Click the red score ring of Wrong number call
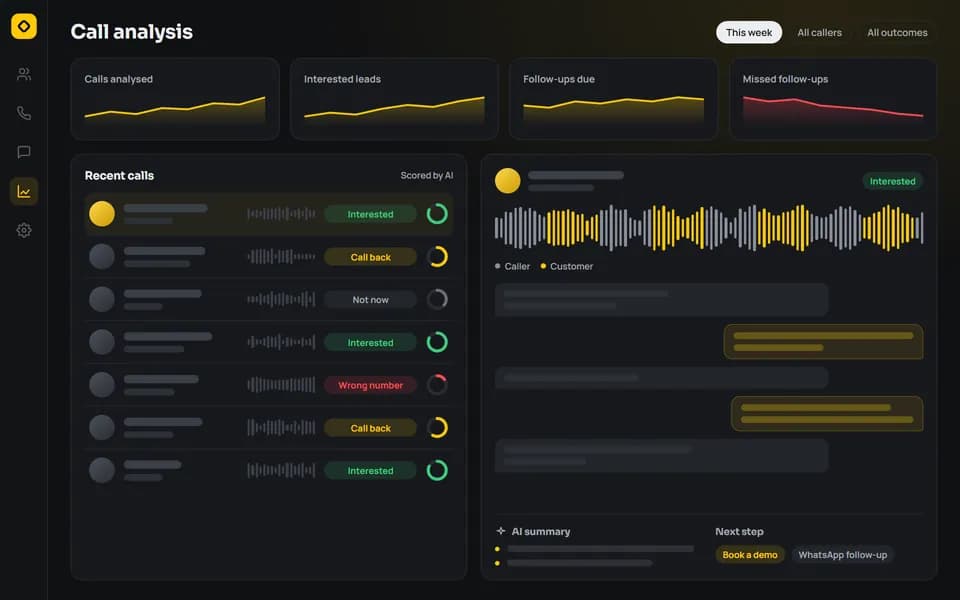 (437, 384)
